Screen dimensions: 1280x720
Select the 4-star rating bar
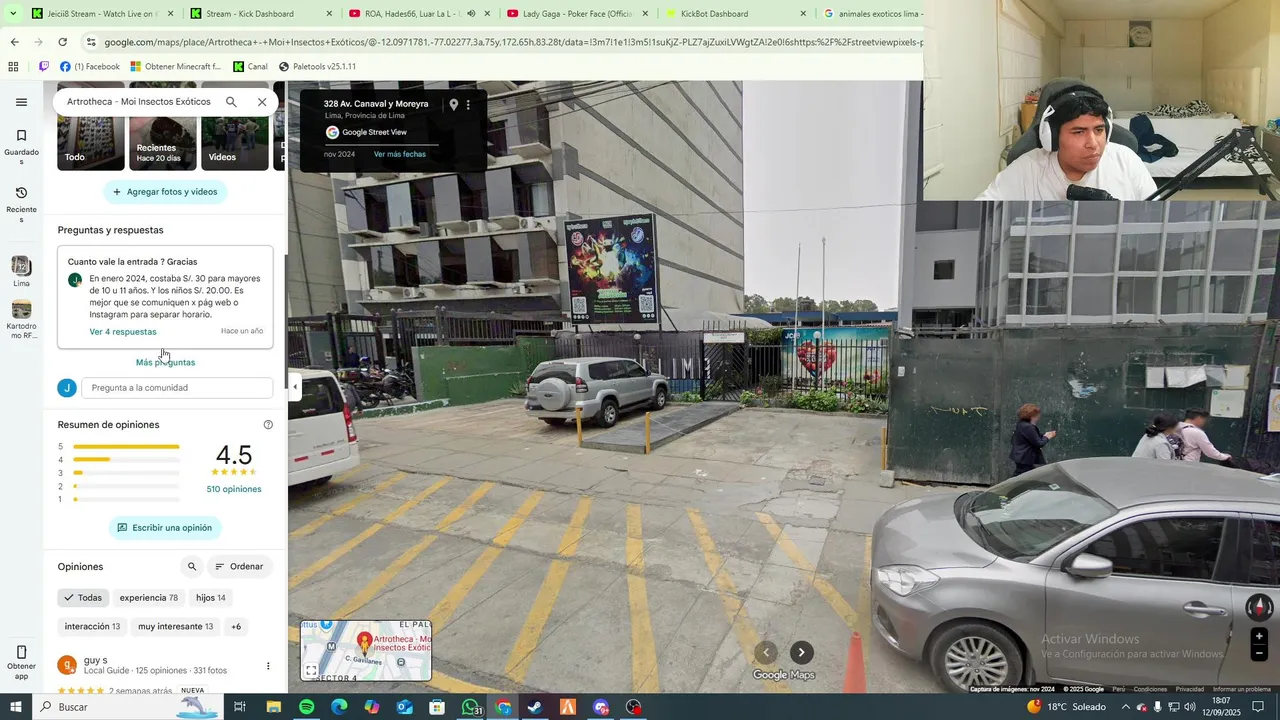[126, 460]
